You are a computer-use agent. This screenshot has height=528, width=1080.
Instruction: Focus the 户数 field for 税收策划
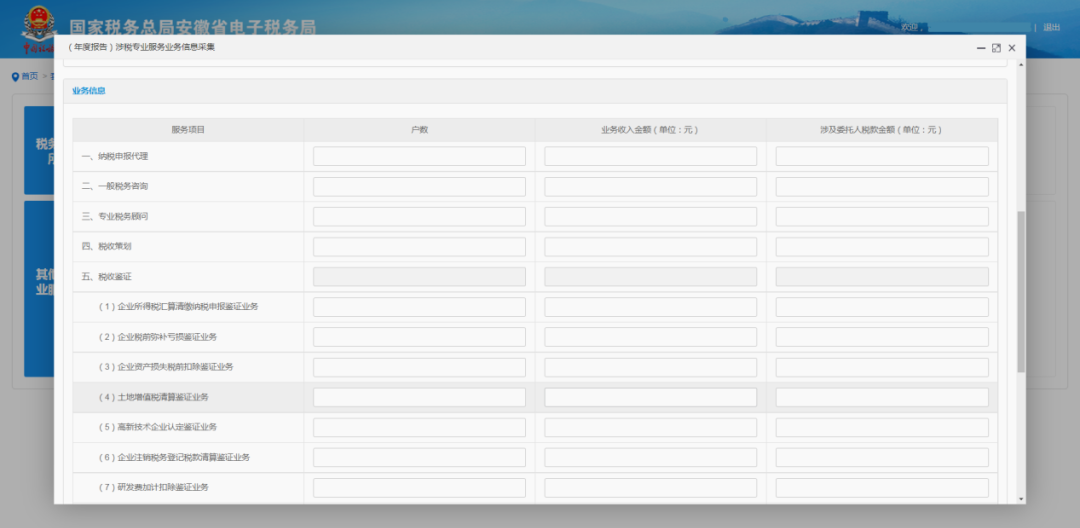point(419,247)
